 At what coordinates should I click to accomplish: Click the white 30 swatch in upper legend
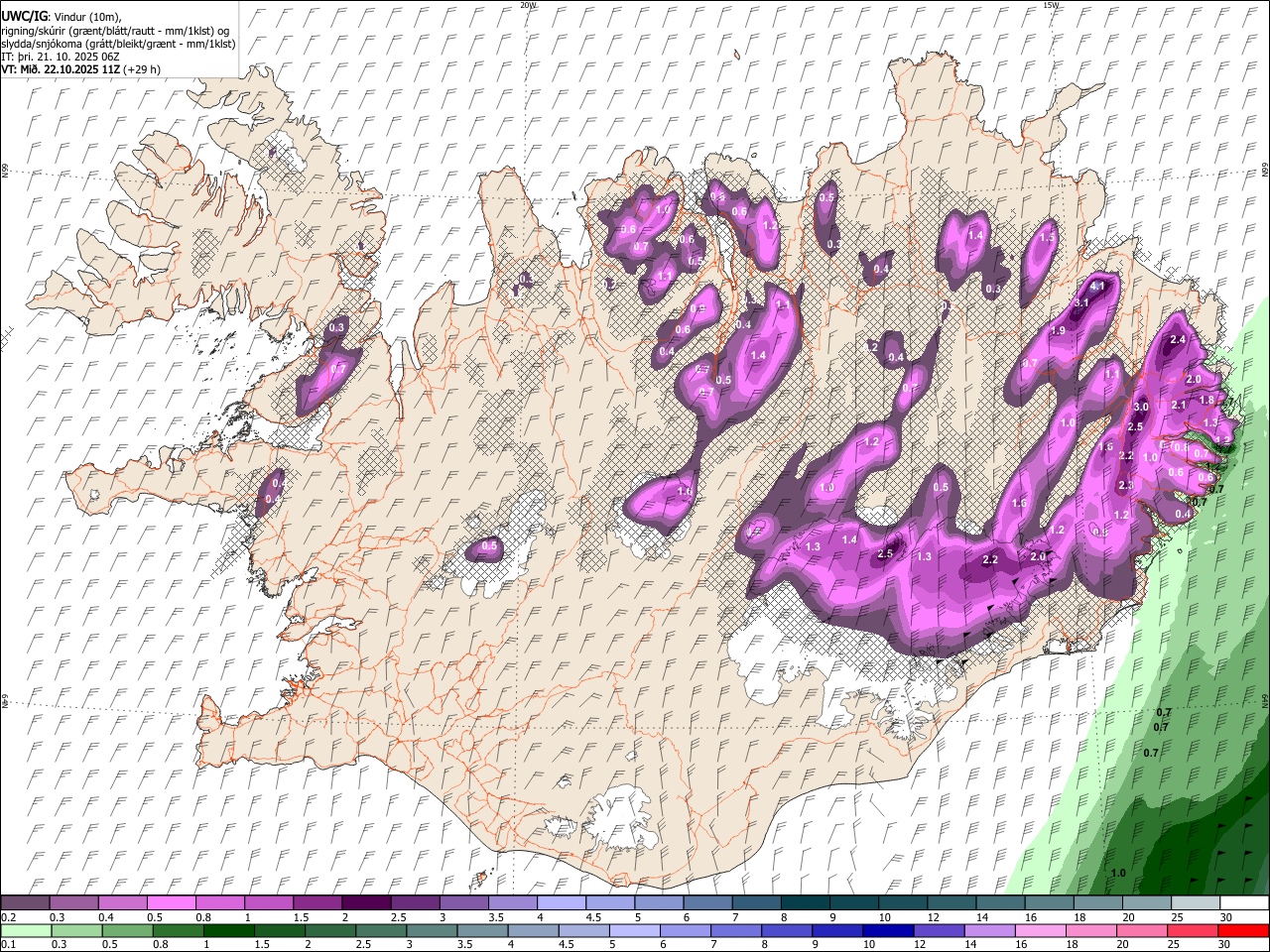(x=1244, y=903)
